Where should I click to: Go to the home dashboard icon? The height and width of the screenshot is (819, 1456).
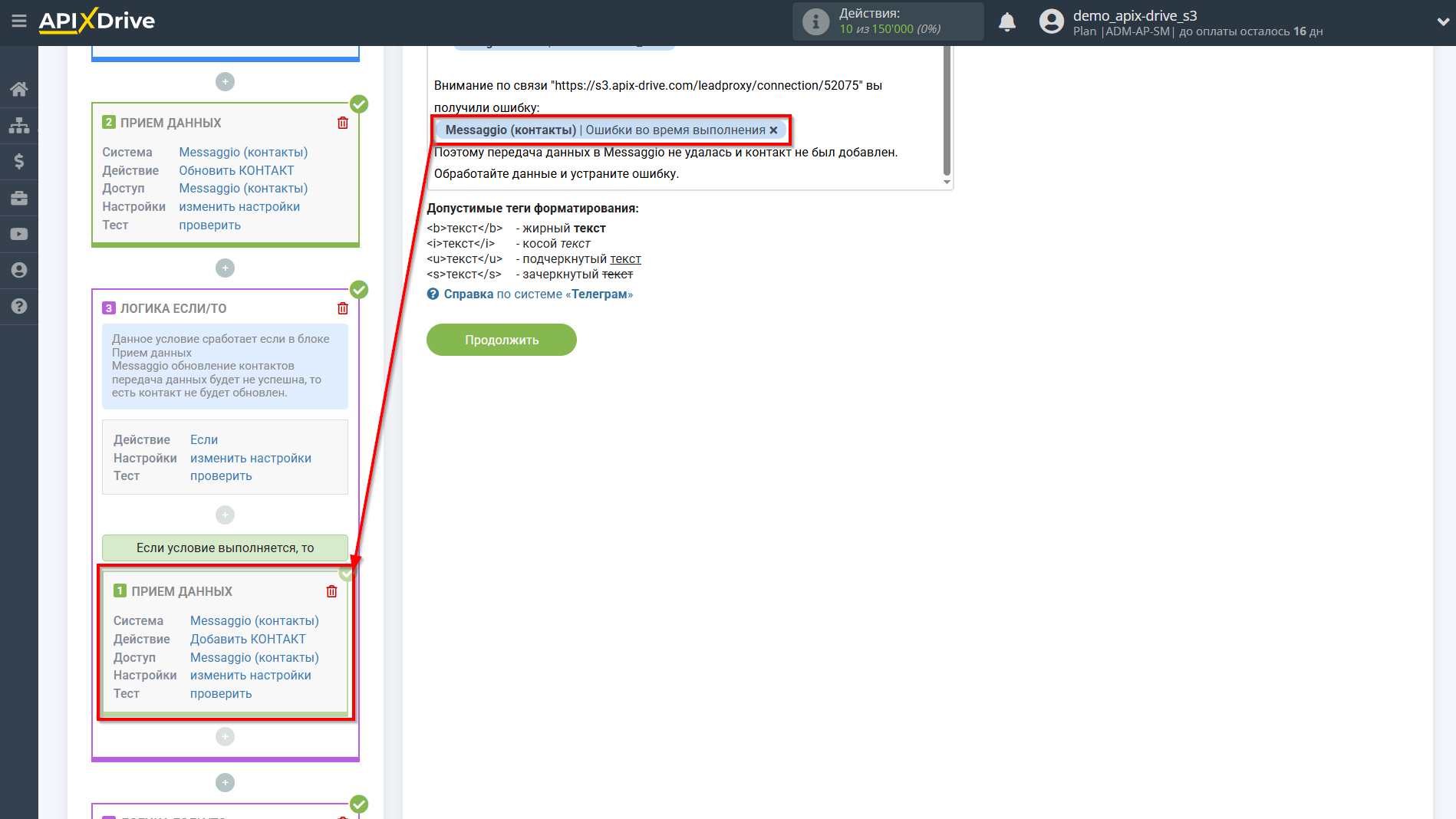pos(19,89)
